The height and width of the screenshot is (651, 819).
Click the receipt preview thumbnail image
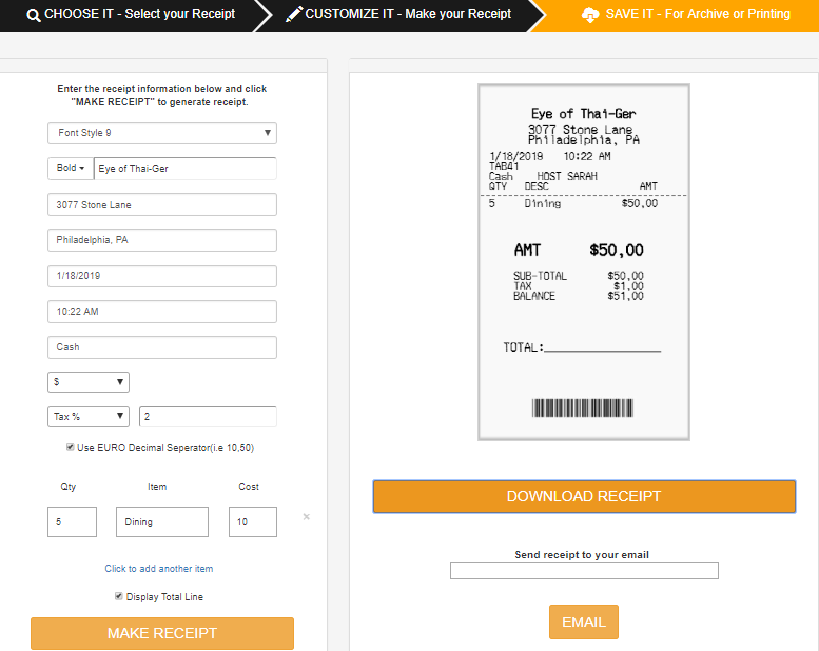[x=583, y=262]
